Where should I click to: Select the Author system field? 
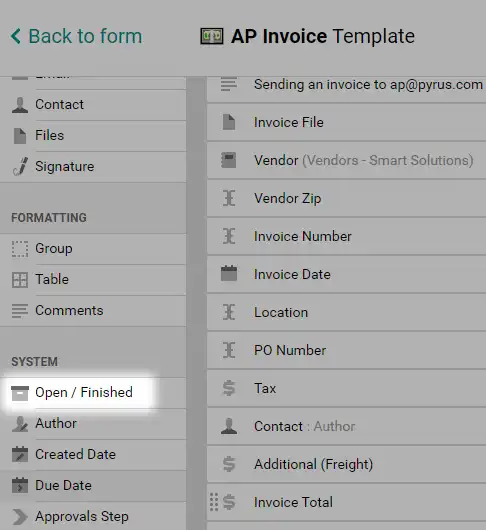(x=93, y=424)
